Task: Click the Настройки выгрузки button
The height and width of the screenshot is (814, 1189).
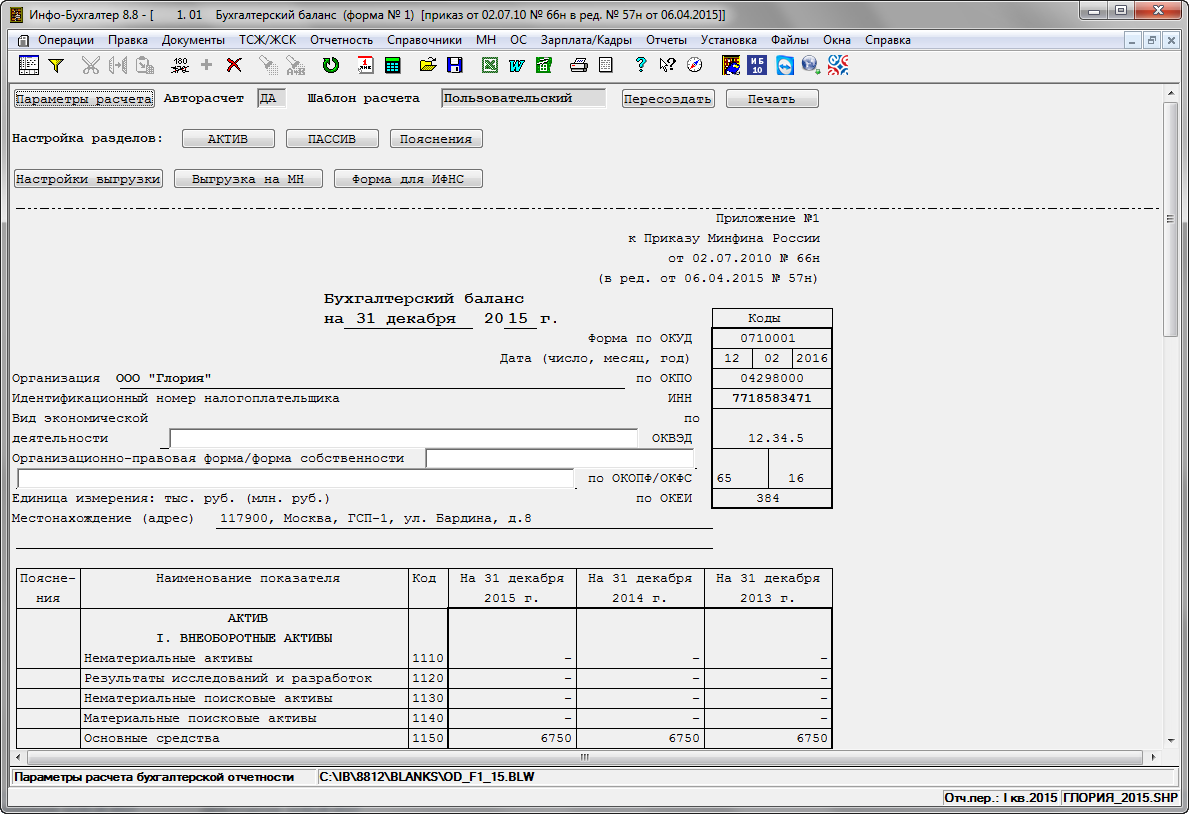Action: pyautogui.click(x=88, y=179)
